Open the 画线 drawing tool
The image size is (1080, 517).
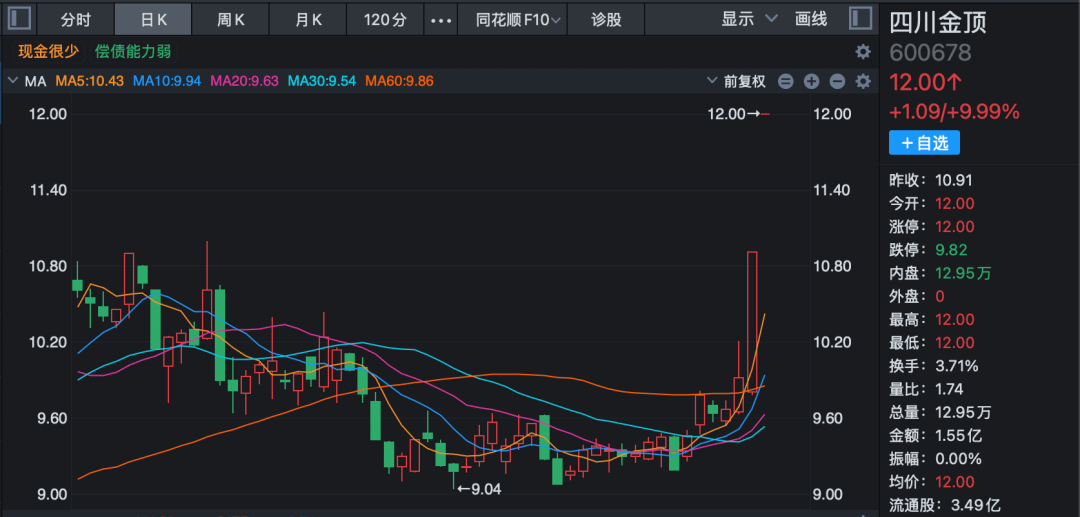(811, 19)
